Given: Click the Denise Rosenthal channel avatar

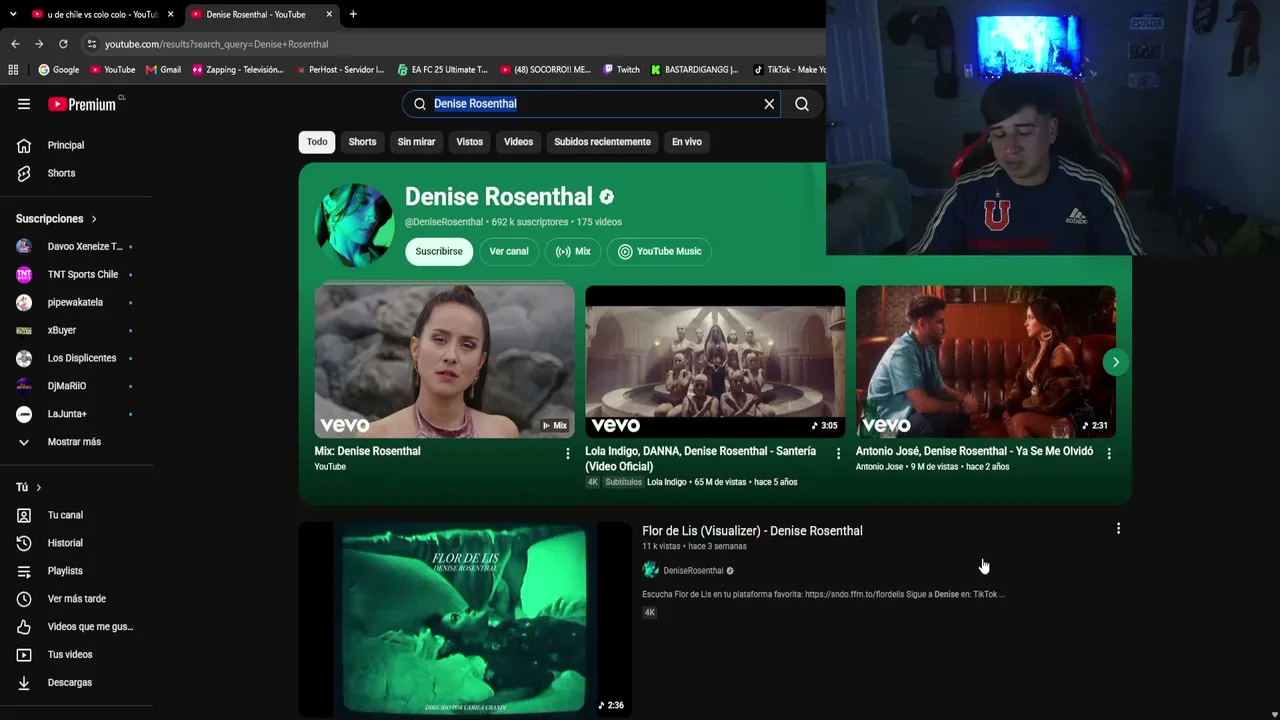Looking at the screenshot, I should click(x=354, y=224).
